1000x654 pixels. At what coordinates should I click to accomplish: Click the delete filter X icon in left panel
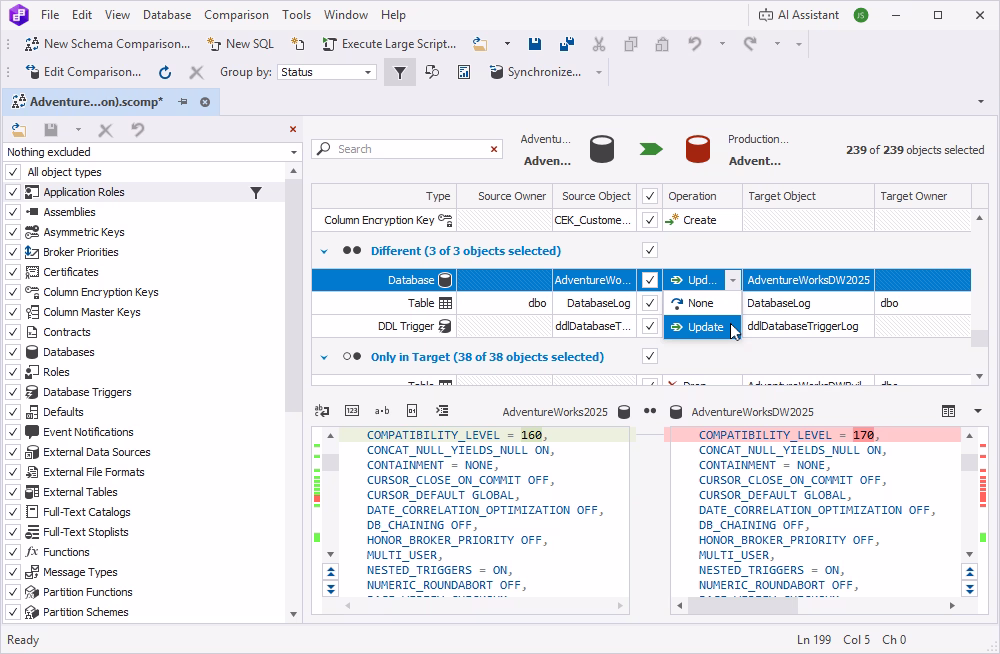(x=106, y=130)
